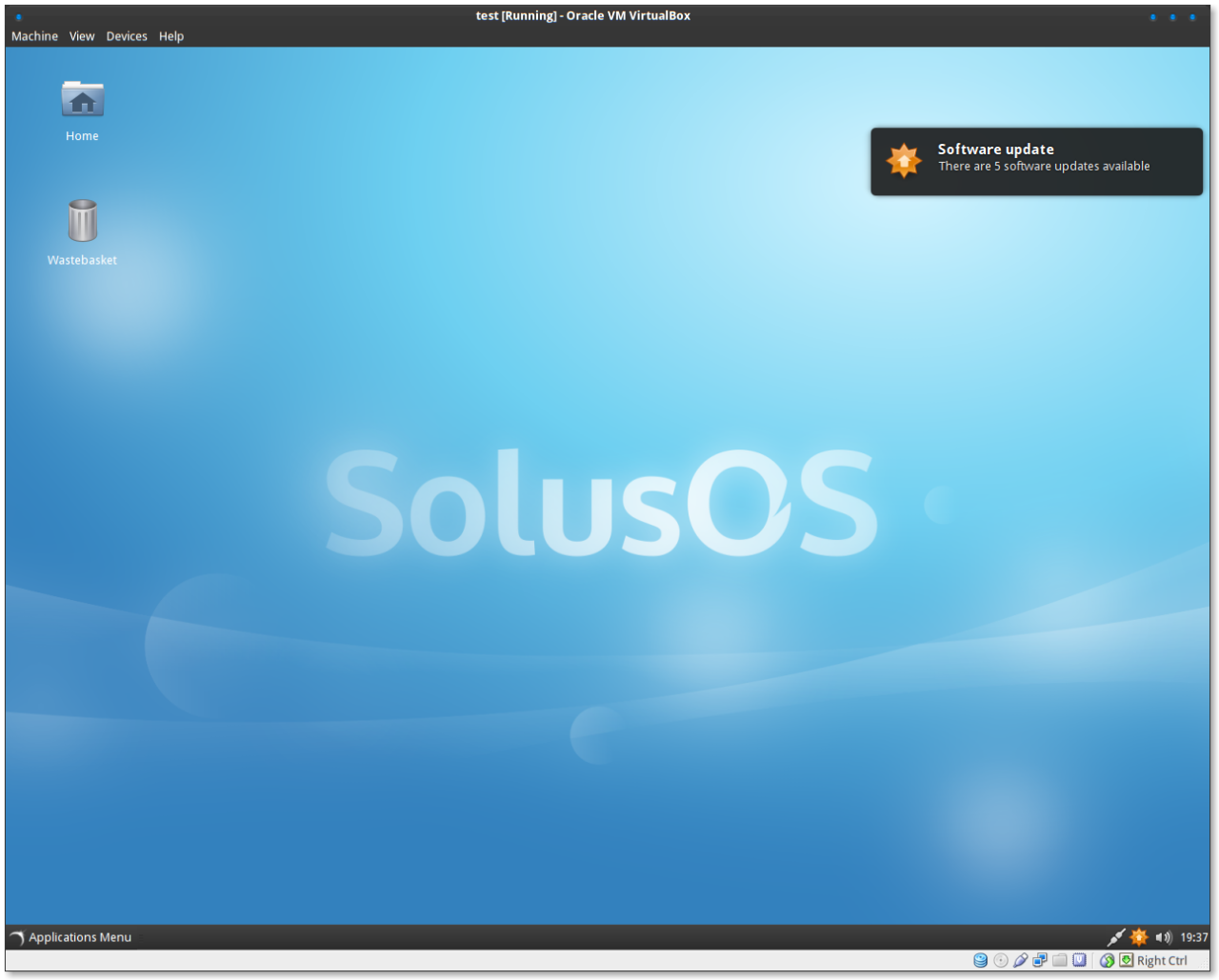The image size is (1219, 980).
Task: Click VirtualBox USB devices status icon
Action: pyautogui.click(x=1020, y=960)
